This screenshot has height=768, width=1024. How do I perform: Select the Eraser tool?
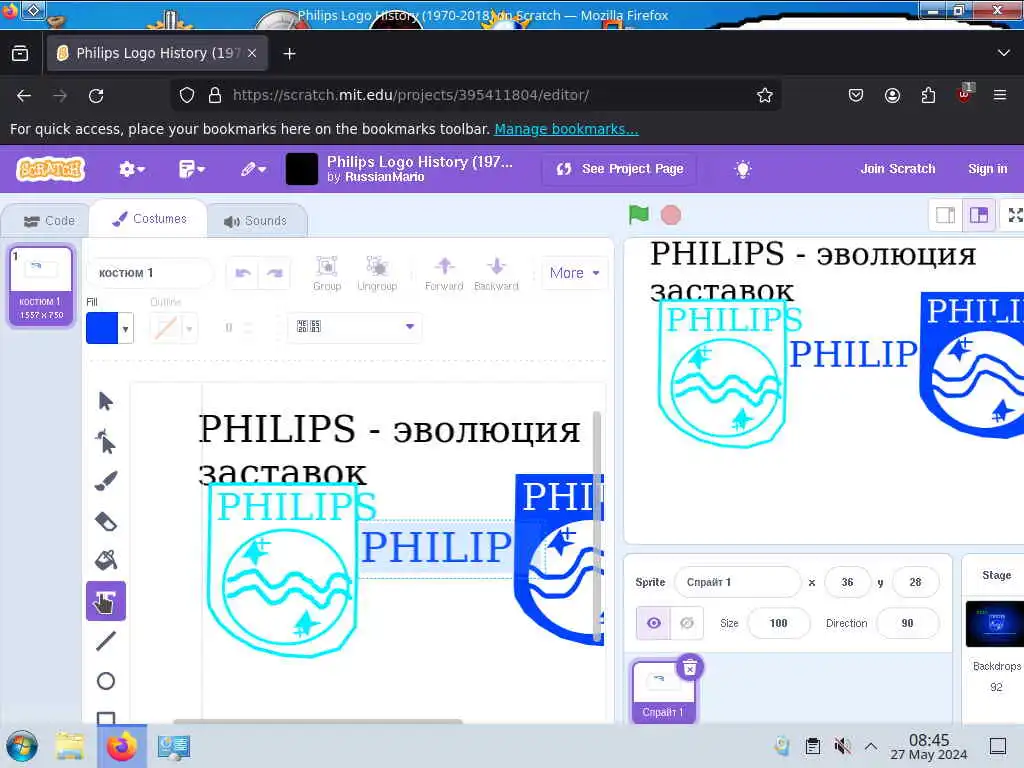click(x=106, y=521)
